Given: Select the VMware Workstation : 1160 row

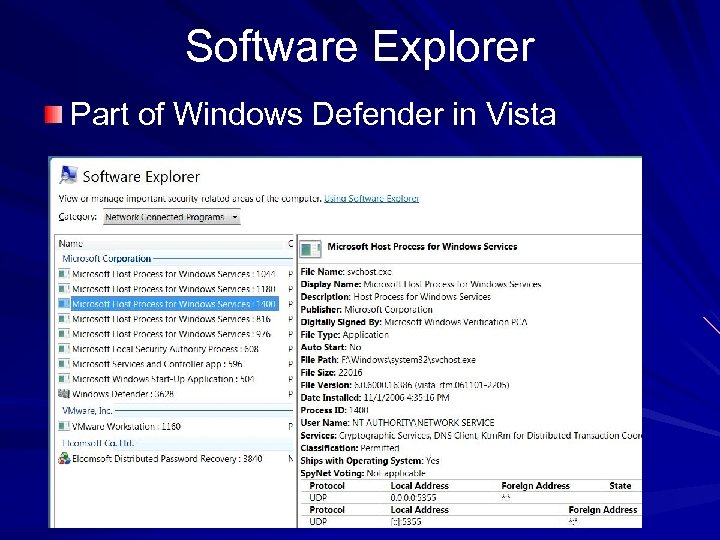Looking at the screenshot, I should (126, 427).
